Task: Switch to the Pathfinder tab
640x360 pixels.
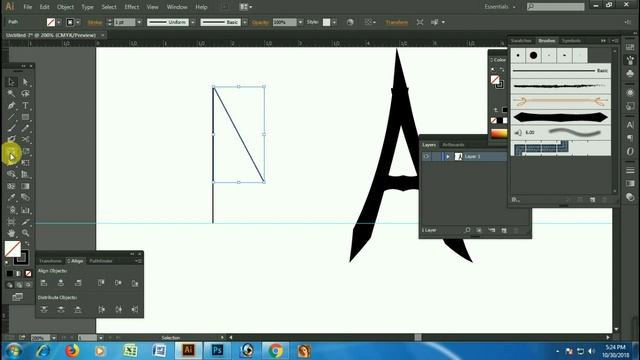Action: point(101,261)
